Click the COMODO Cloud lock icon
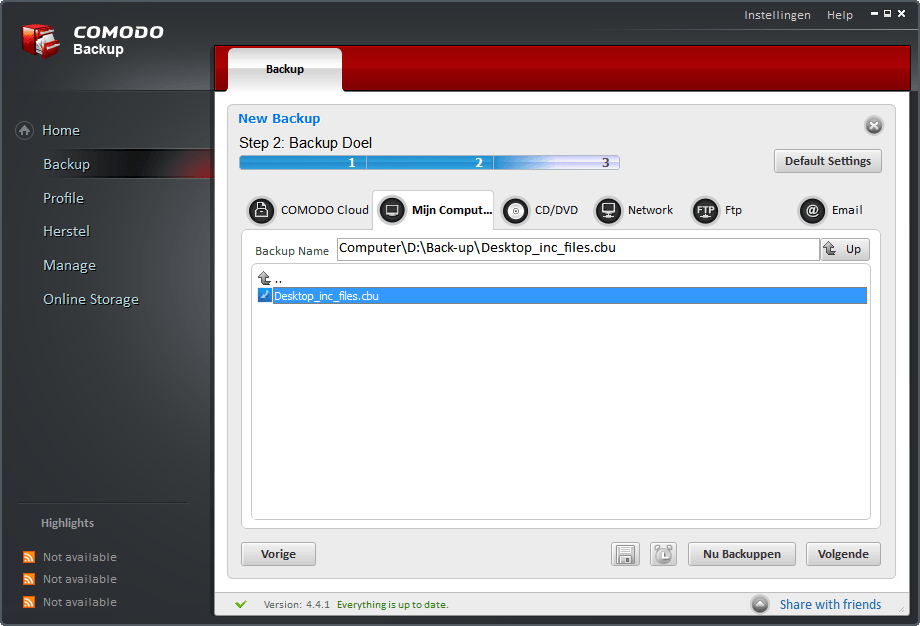This screenshot has width=920, height=626. coord(262,210)
